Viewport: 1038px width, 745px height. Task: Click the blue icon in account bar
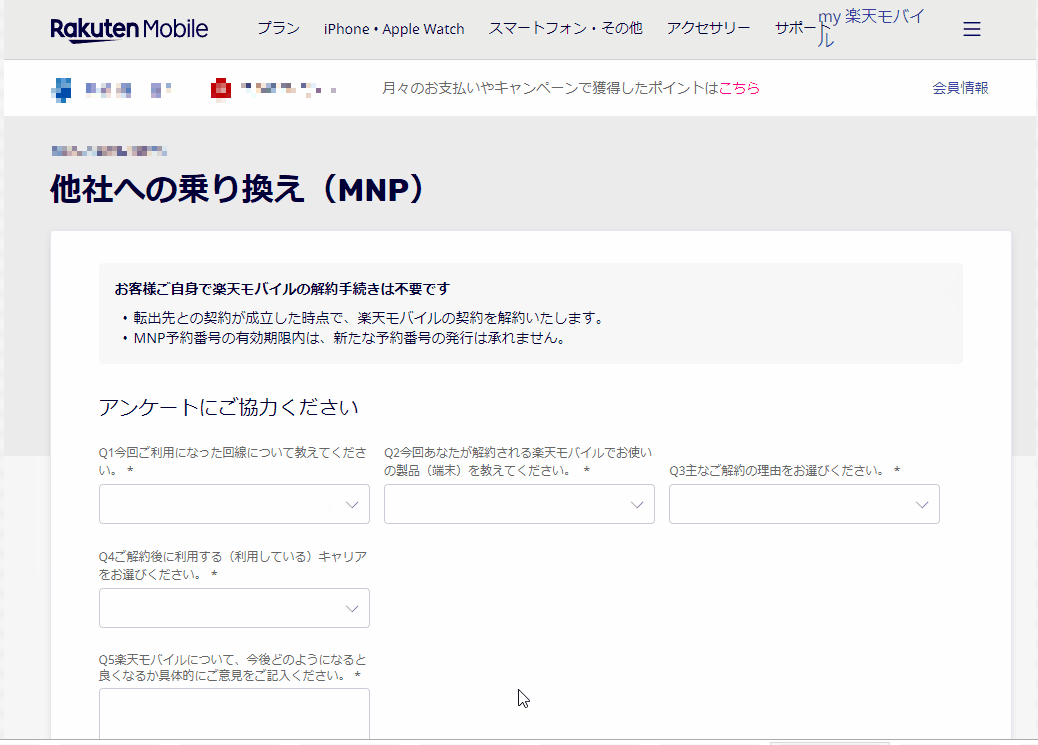coord(61,89)
